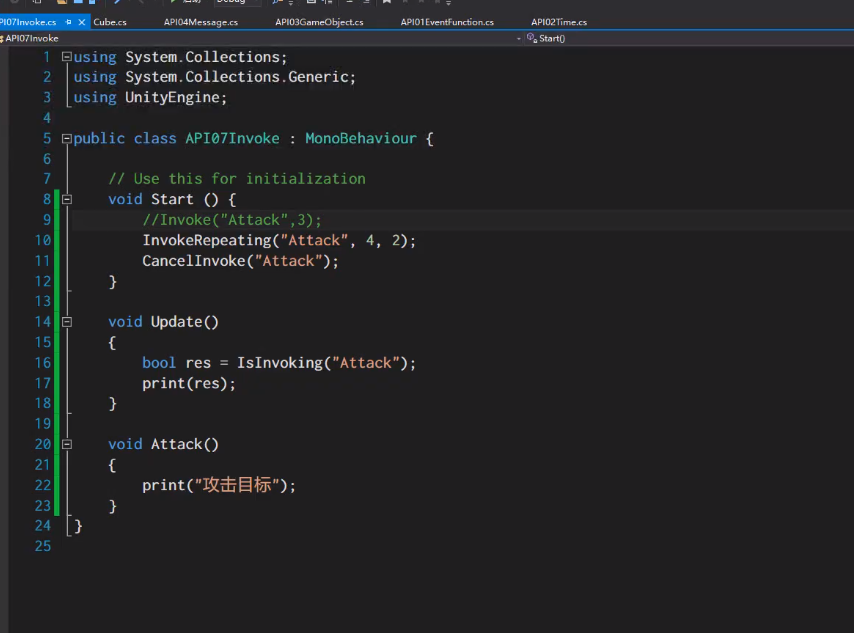Click the MonoBehaviour base class name
This screenshot has width=854, height=633.
click(x=361, y=138)
